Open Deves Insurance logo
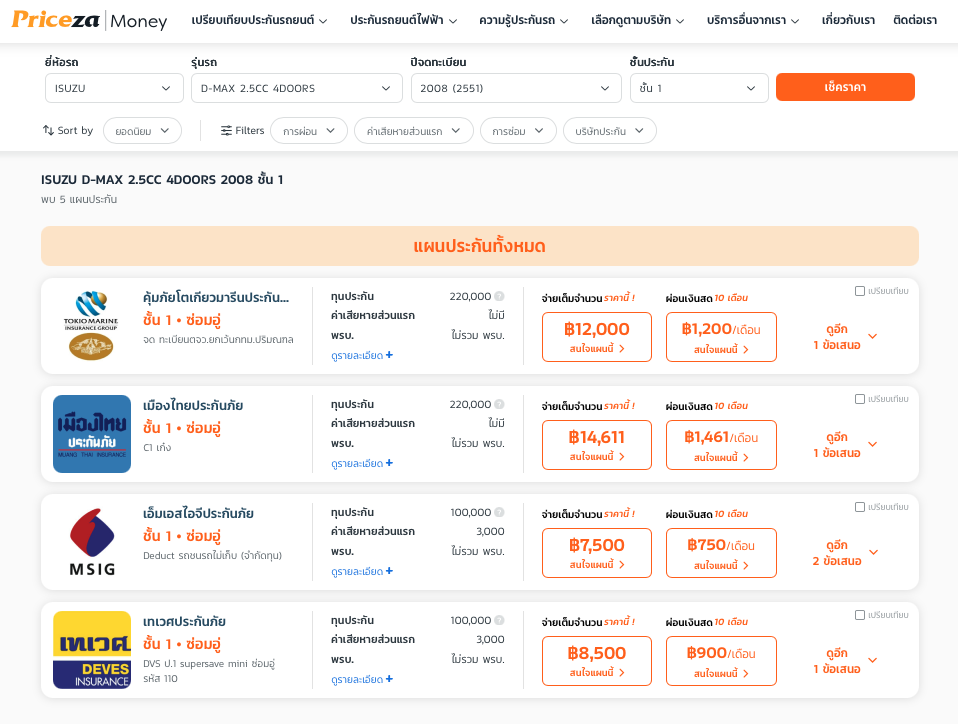The image size is (958, 724). [92, 650]
